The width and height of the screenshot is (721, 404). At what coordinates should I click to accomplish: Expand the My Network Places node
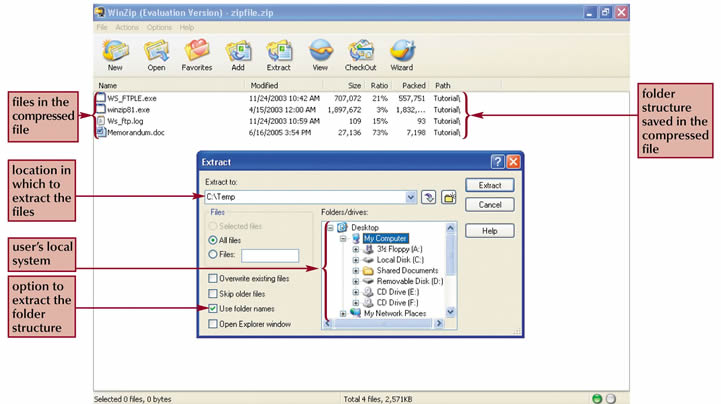[x=343, y=313]
